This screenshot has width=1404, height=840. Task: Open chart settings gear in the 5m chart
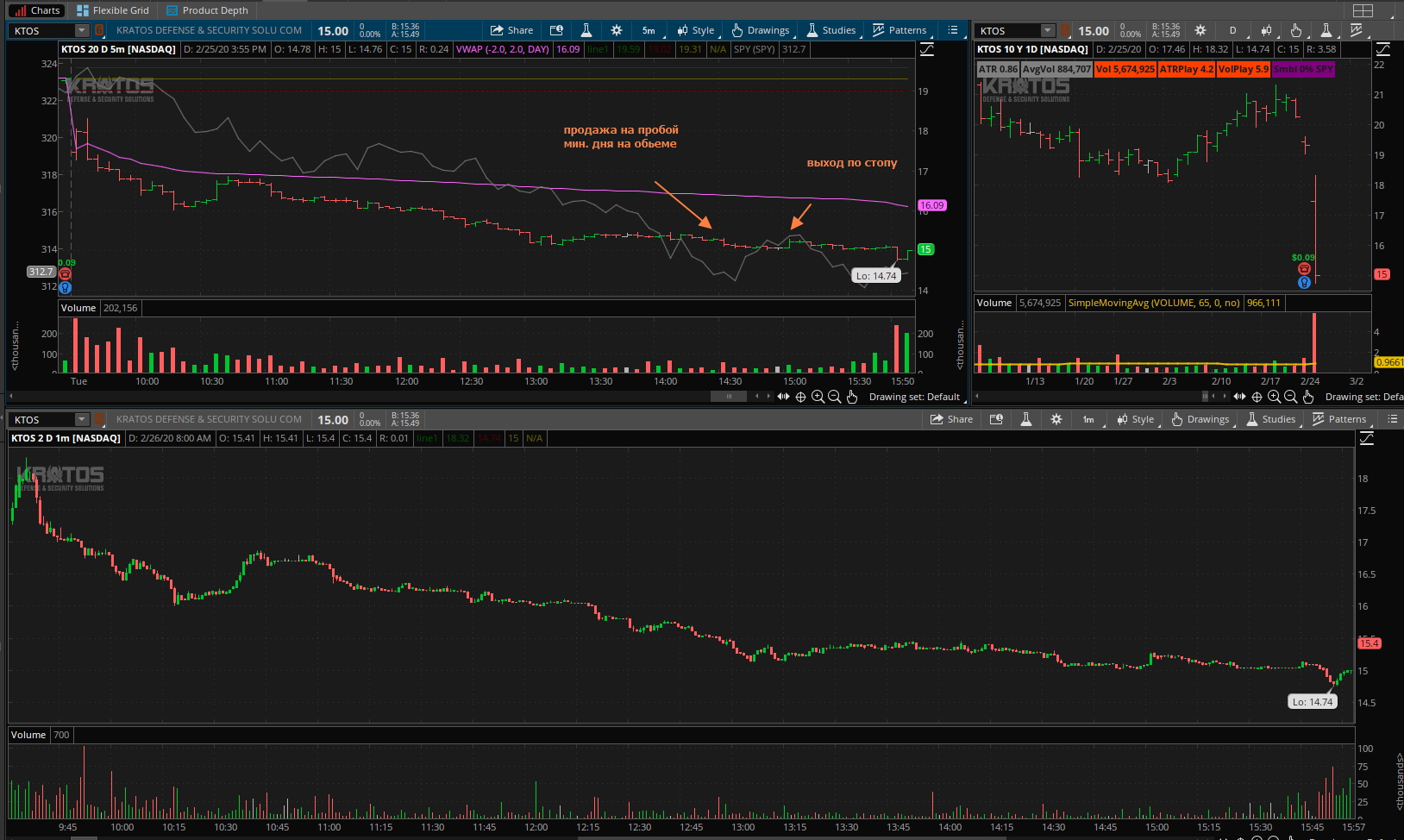tap(617, 30)
